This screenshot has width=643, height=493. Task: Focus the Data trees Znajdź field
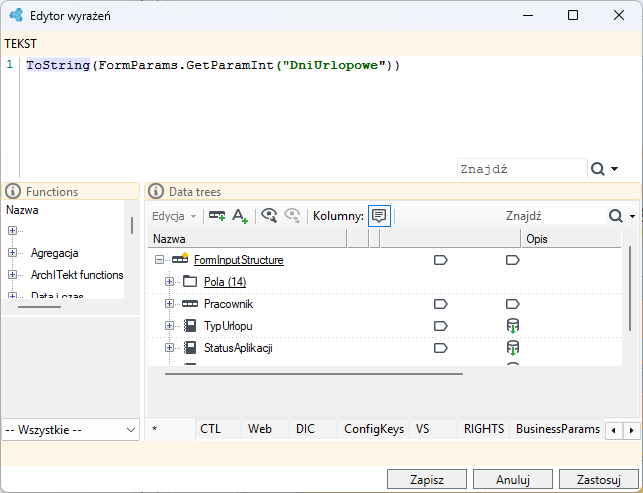(x=555, y=216)
